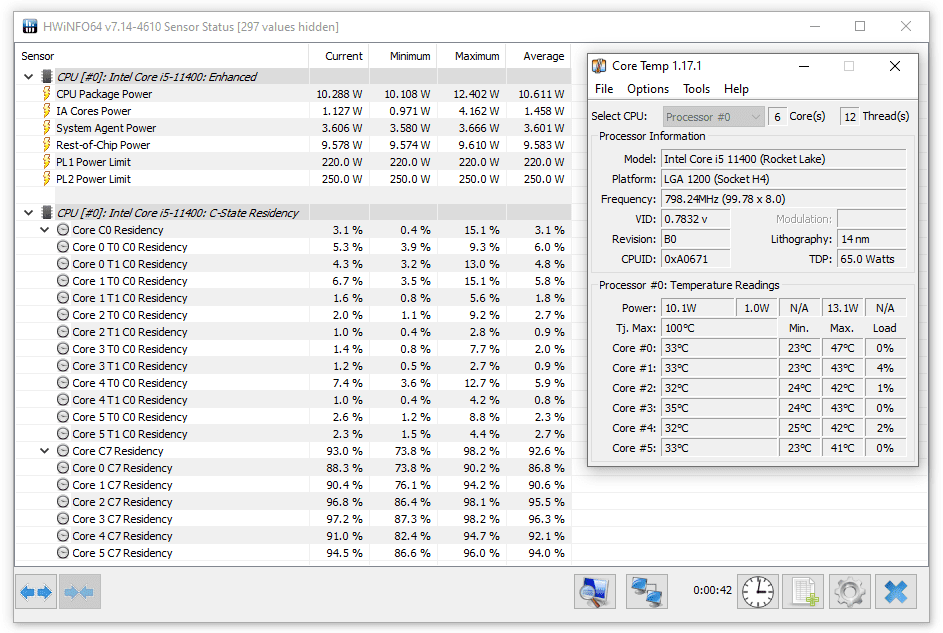The width and height of the screenshot is (943, 633).
Task: Click the Model field showing Intel Core i5 11400
Action: pyautogui.click(x=784, y=159)
